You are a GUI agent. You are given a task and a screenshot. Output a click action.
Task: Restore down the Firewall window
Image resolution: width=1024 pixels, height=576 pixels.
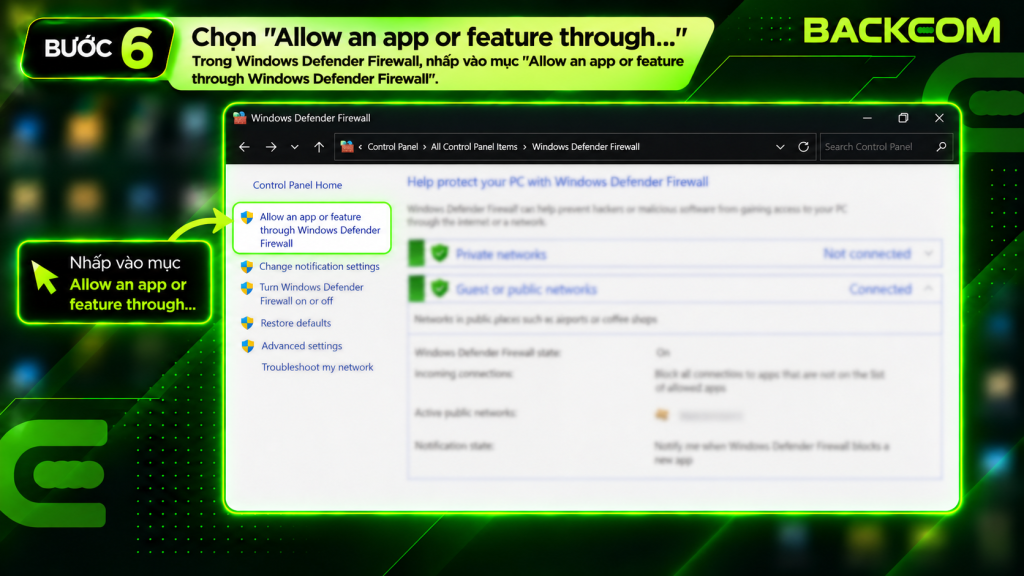(903, 118)
